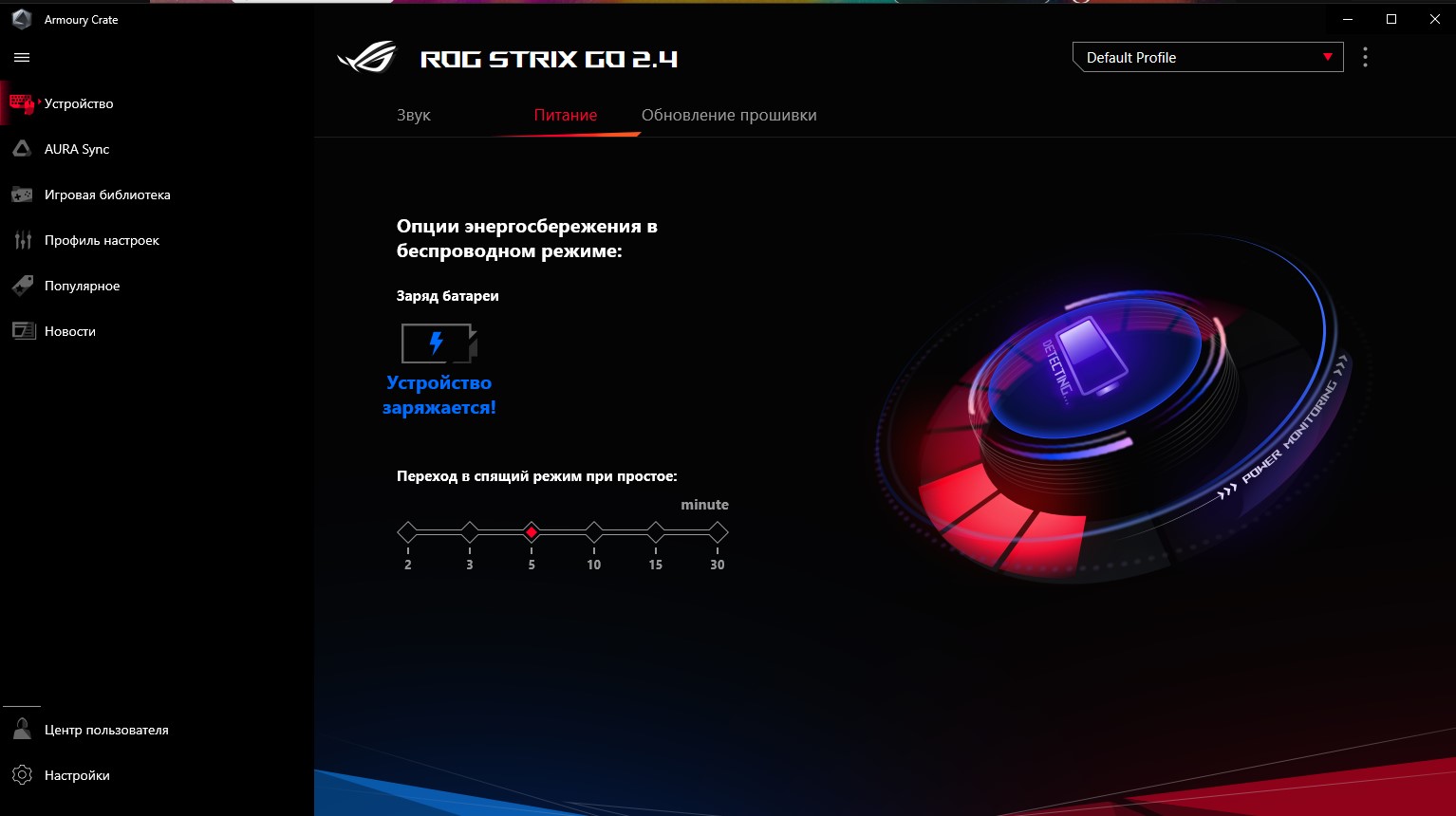Maximize the Armoury Crate window
Screen dimensions: 1456x816
point(1391,19)
